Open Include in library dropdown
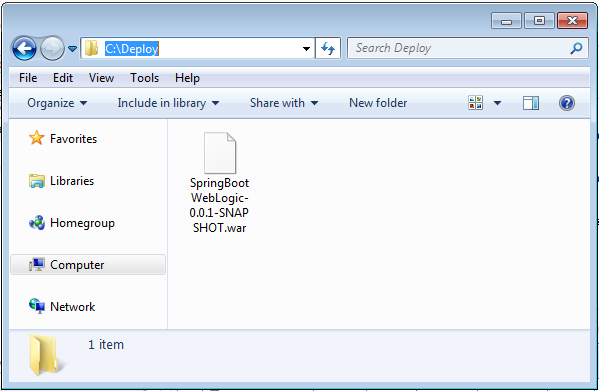599x391 pixels. point(168,103)
